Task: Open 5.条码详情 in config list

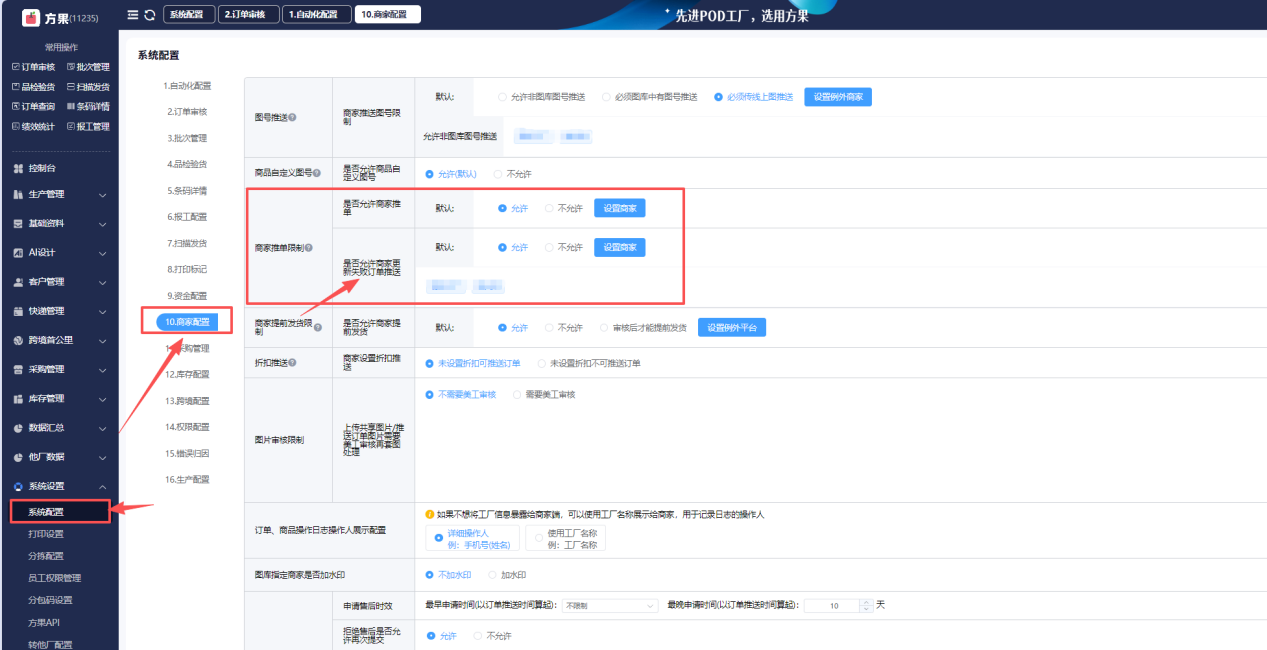Action: coord(187,190)
